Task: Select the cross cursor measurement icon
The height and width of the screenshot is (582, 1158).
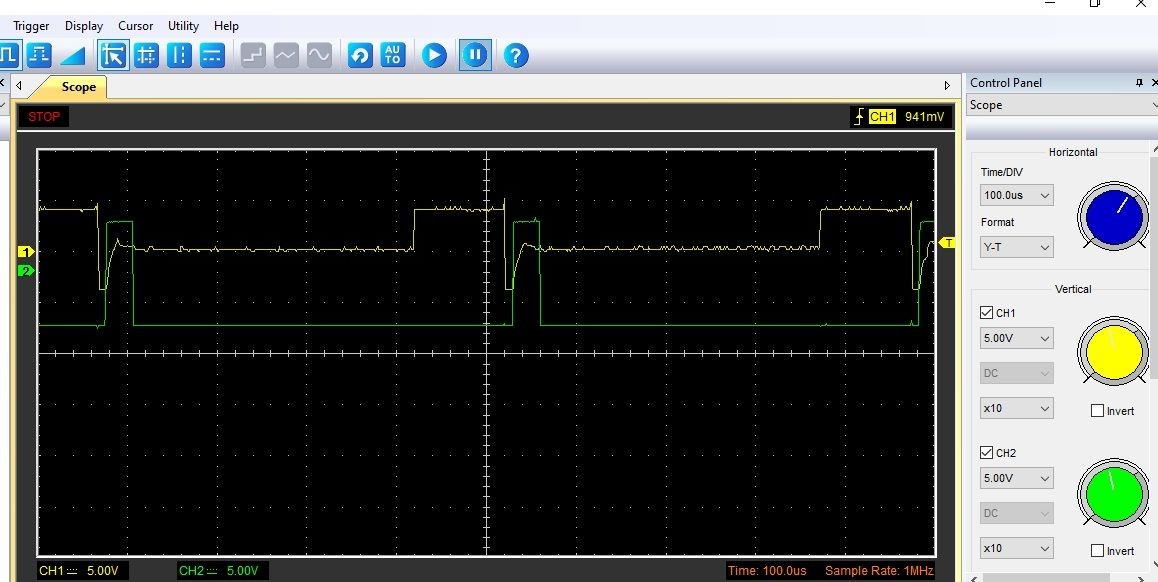Action: point(146,55)
